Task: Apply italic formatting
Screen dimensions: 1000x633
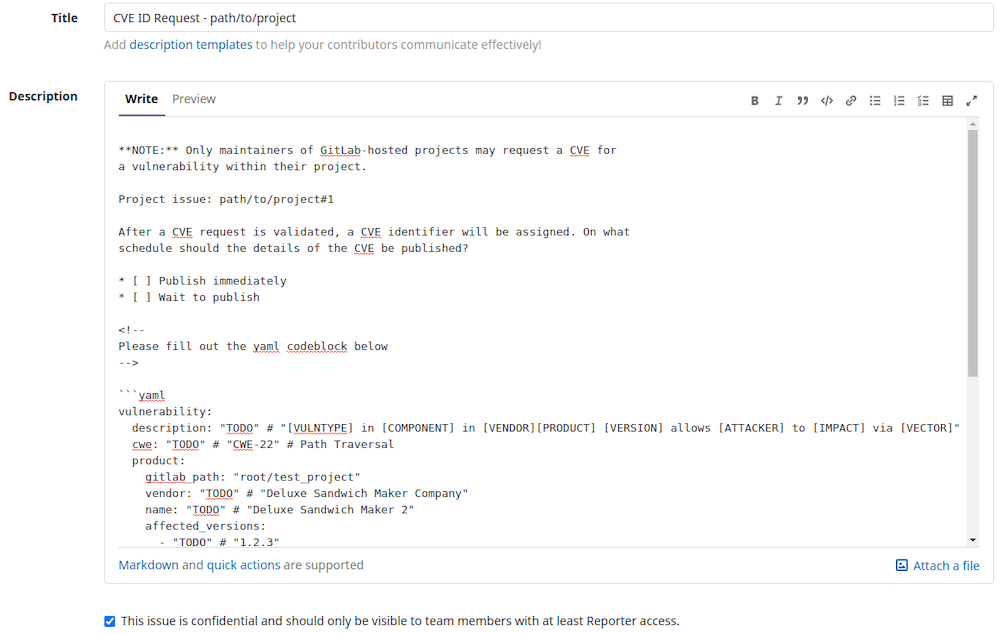Action: tap(779, 100)
